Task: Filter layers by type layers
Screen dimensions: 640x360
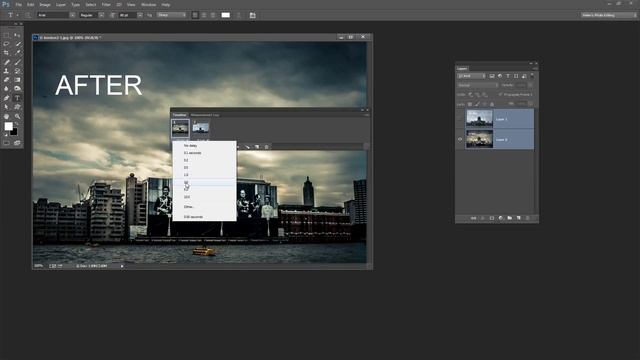Action: [508, 76]
